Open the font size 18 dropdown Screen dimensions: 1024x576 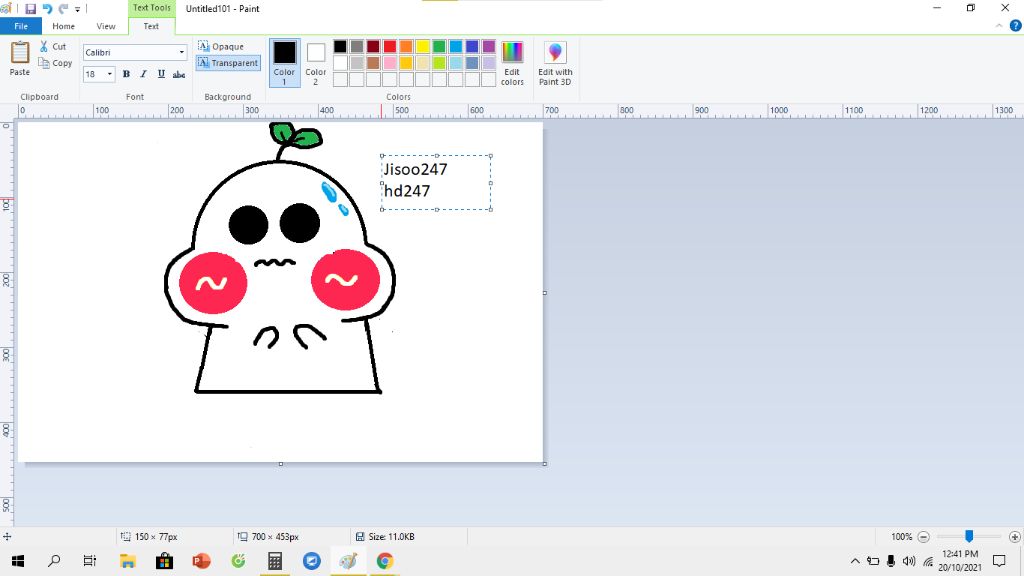[x=110, y=74]
